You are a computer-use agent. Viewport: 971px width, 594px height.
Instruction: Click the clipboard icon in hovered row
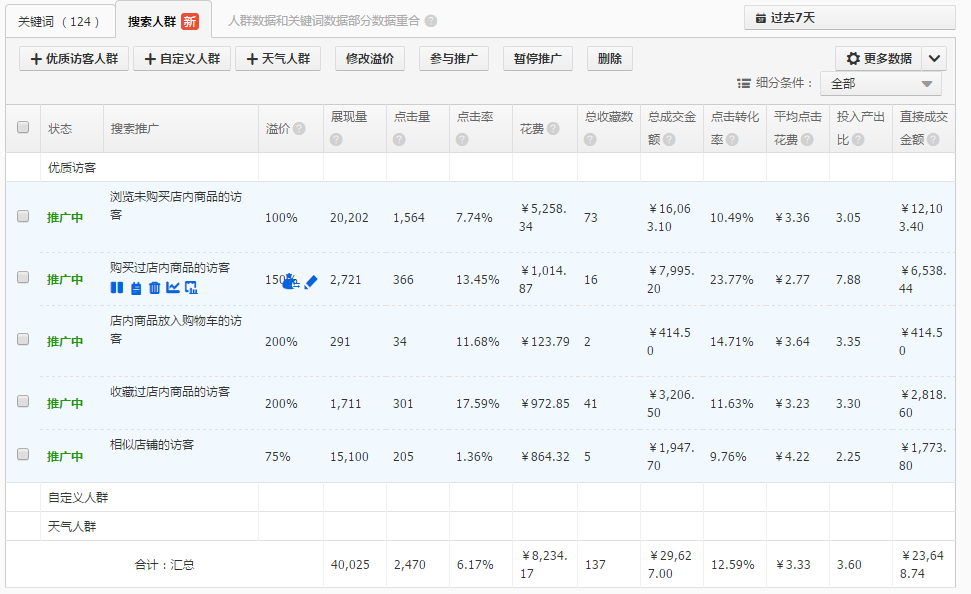(136, 288)
